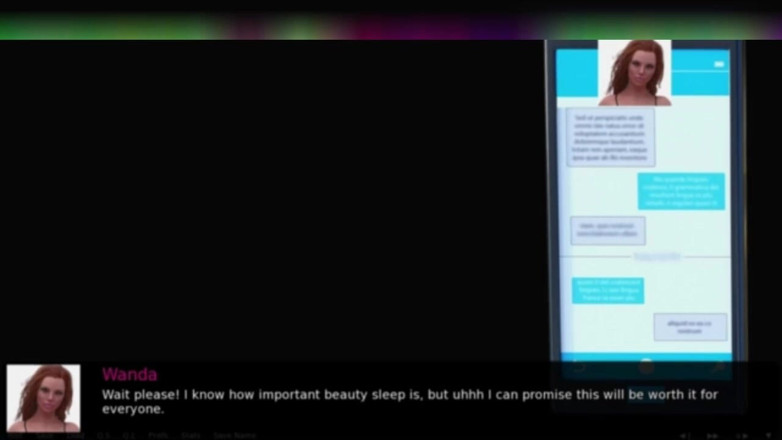The height and width of the screenshot is (440, 782).
Task: Click the dialogue text to advance
Action: [409, 402]
